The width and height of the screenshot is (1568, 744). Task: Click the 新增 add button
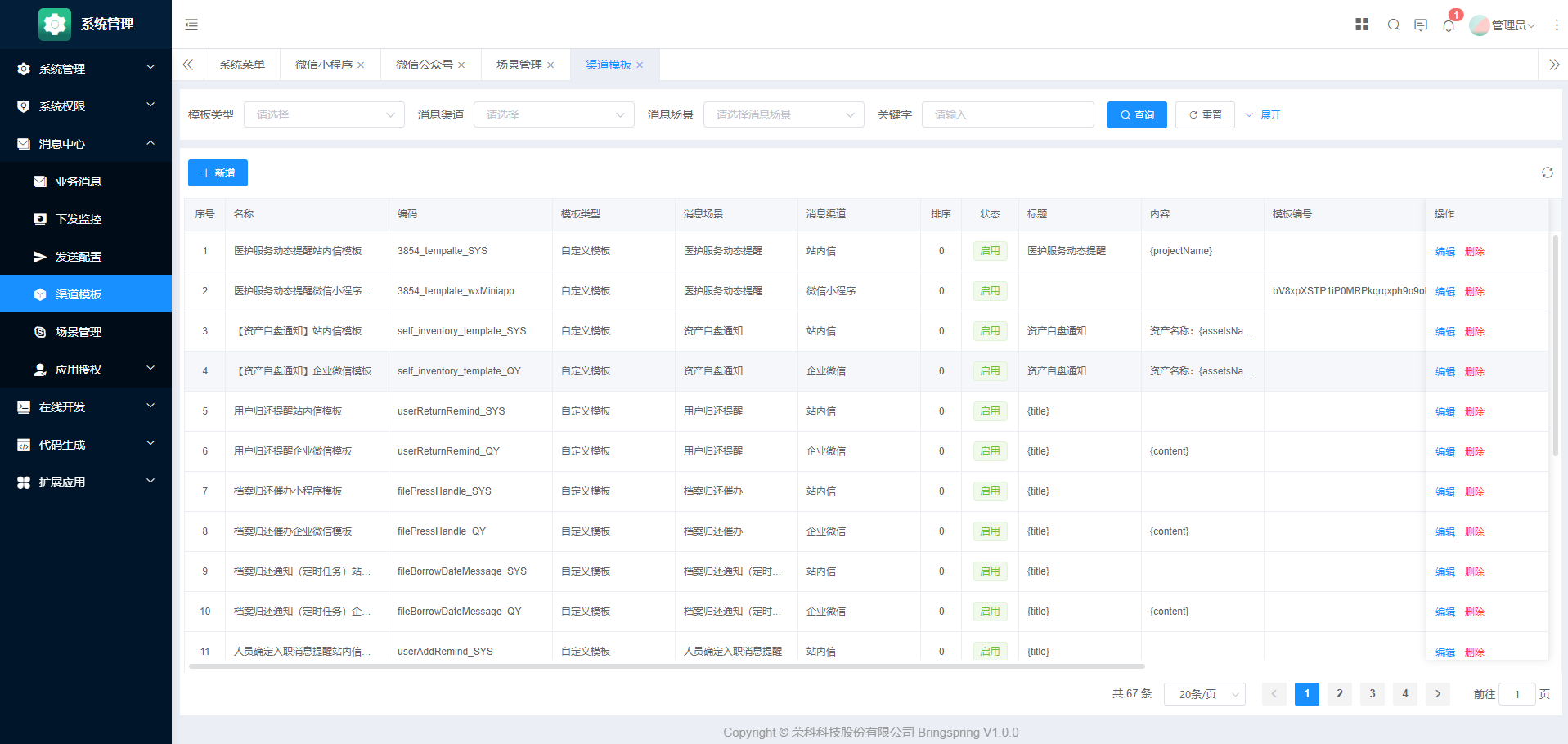(218, 173)
